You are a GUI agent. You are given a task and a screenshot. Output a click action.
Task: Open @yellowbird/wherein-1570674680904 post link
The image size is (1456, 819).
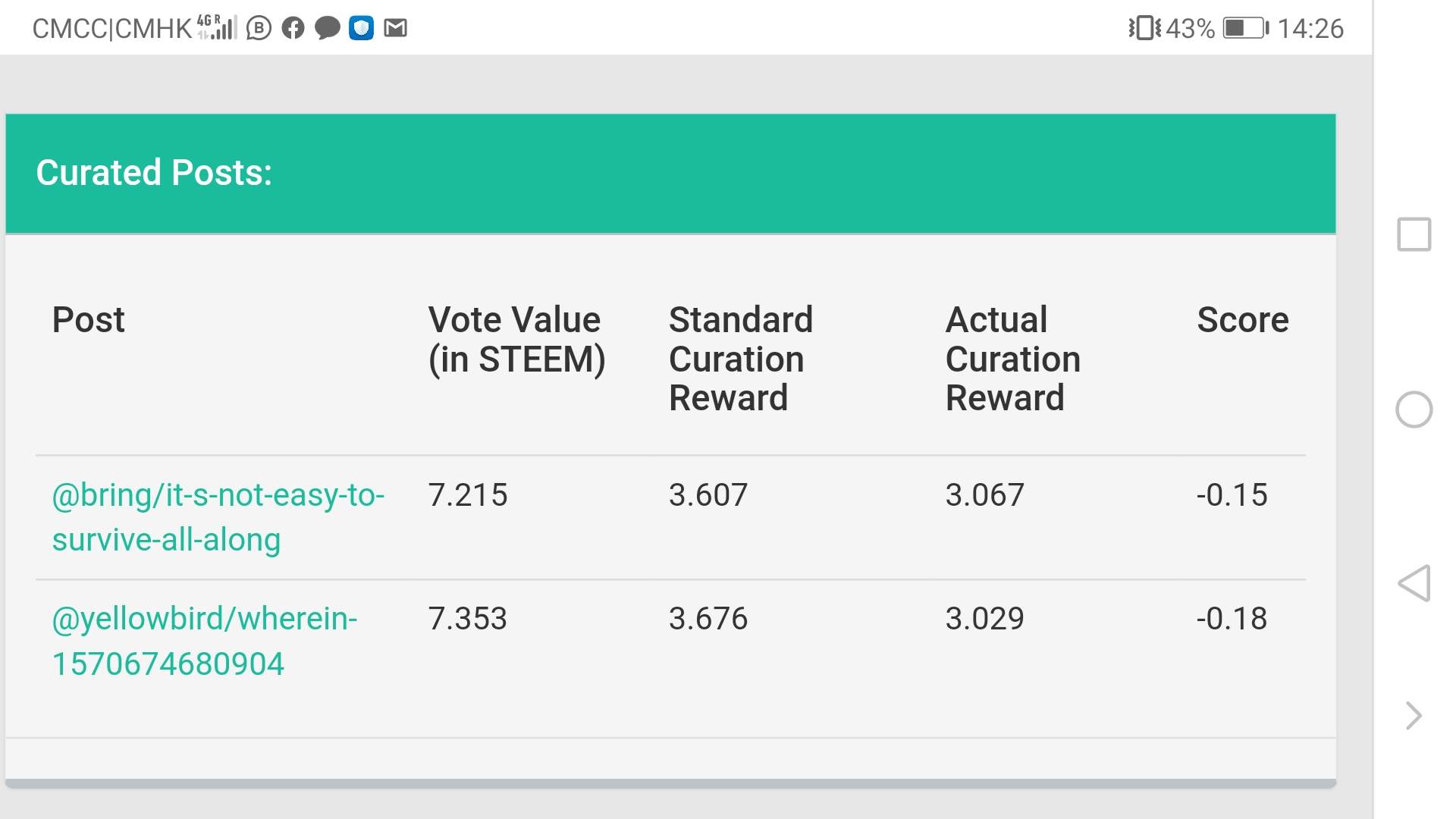click(x=205, y=641)
